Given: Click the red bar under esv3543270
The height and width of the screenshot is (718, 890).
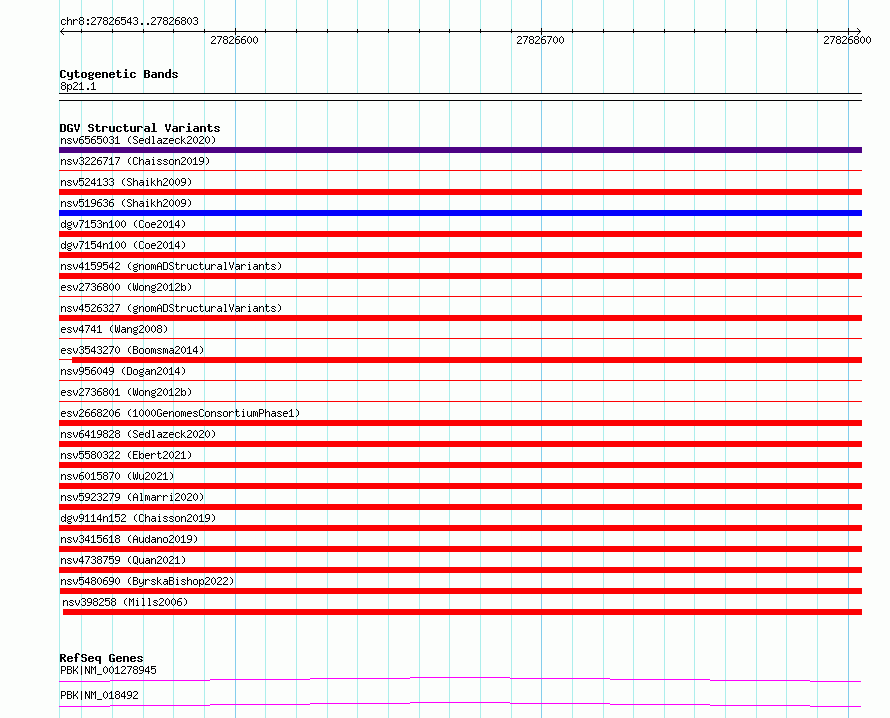Looking at the screenshot, I should click(x=467, y=360).
